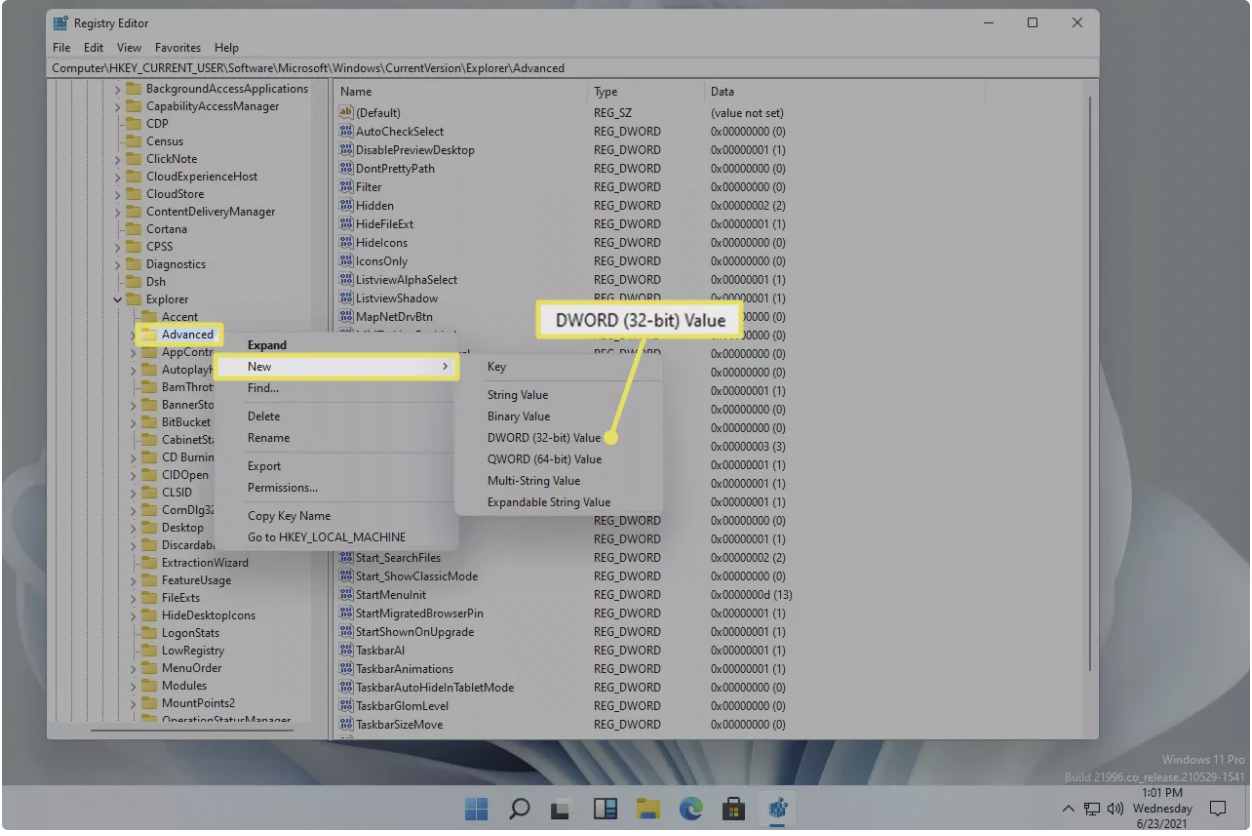This screenshot has width=1252, height=836.
Task: Open the notification center icon
Action: tap(1218, 808)
